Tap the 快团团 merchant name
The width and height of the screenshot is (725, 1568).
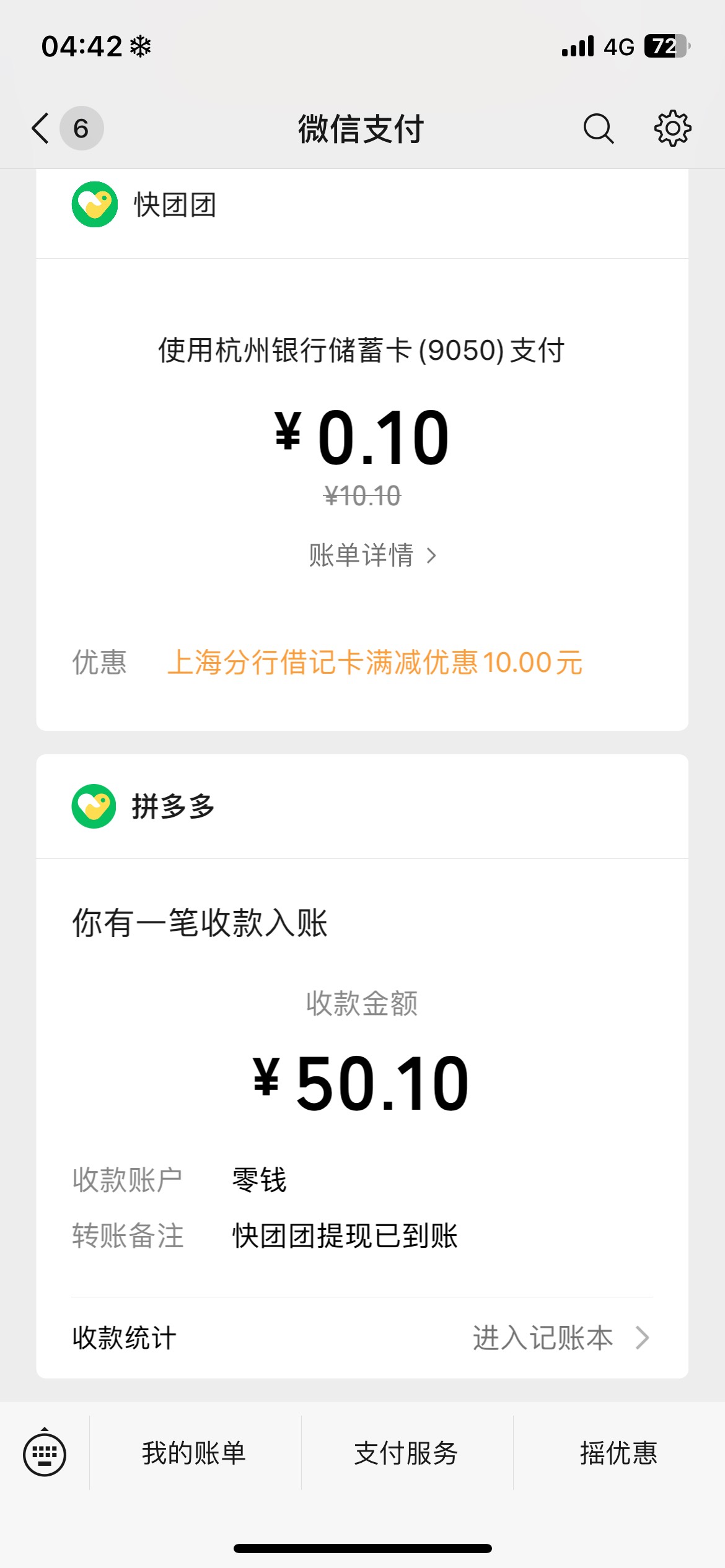point(175,205)
